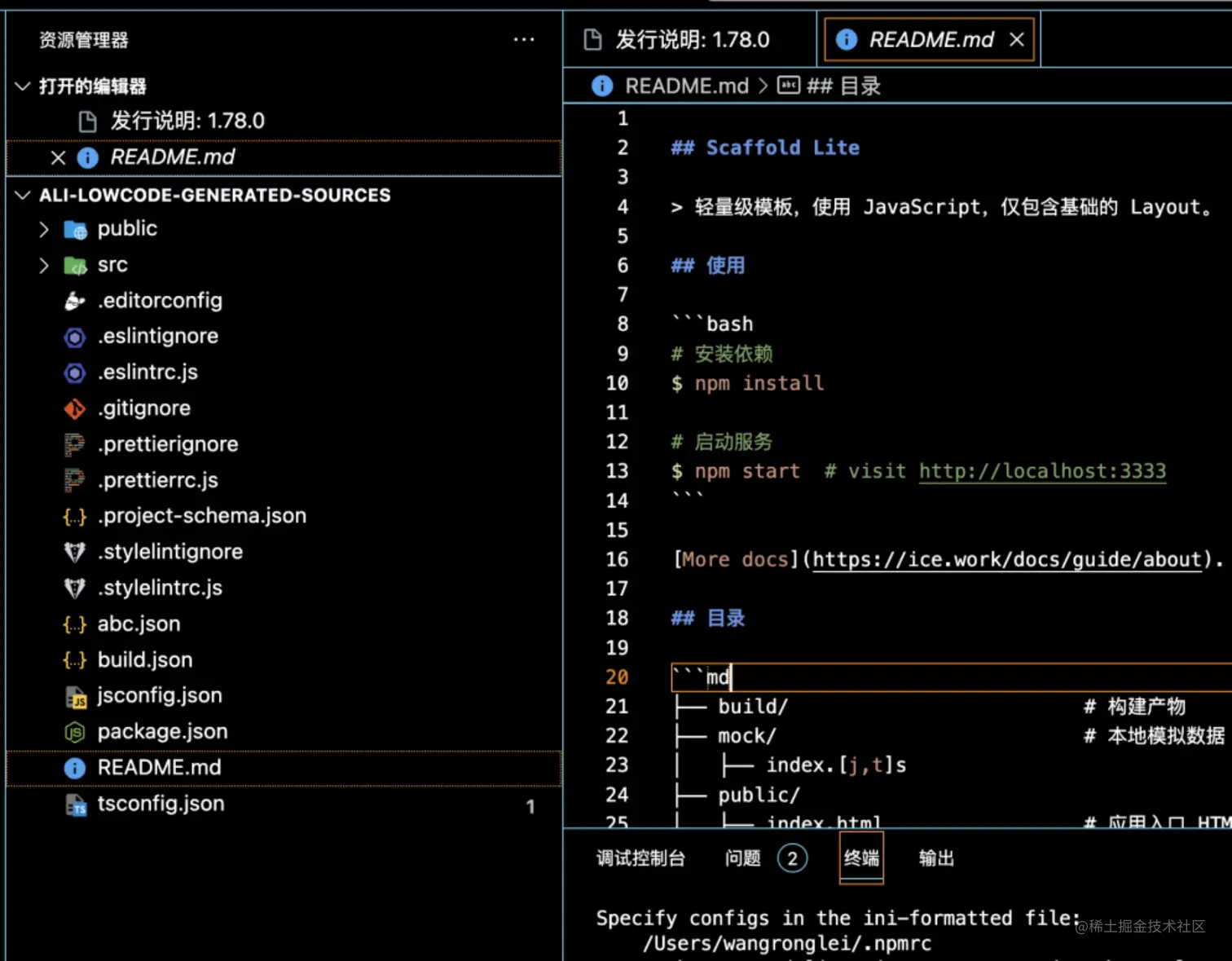The image size is (1232, 961).
Task: Click the ## 目录 breadcrumb item
Action: [844, 86]
